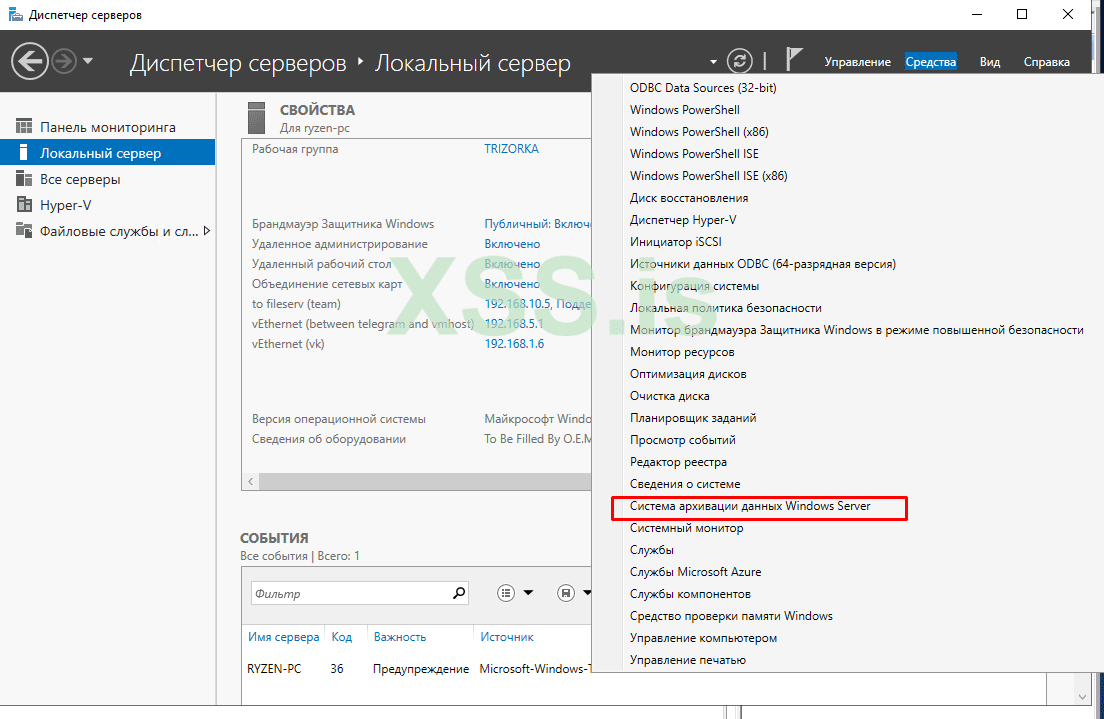Screen dimensions: 1104x719
Task: Click the 192.168.5.1 address link
Action: click(x=514, y=324)
